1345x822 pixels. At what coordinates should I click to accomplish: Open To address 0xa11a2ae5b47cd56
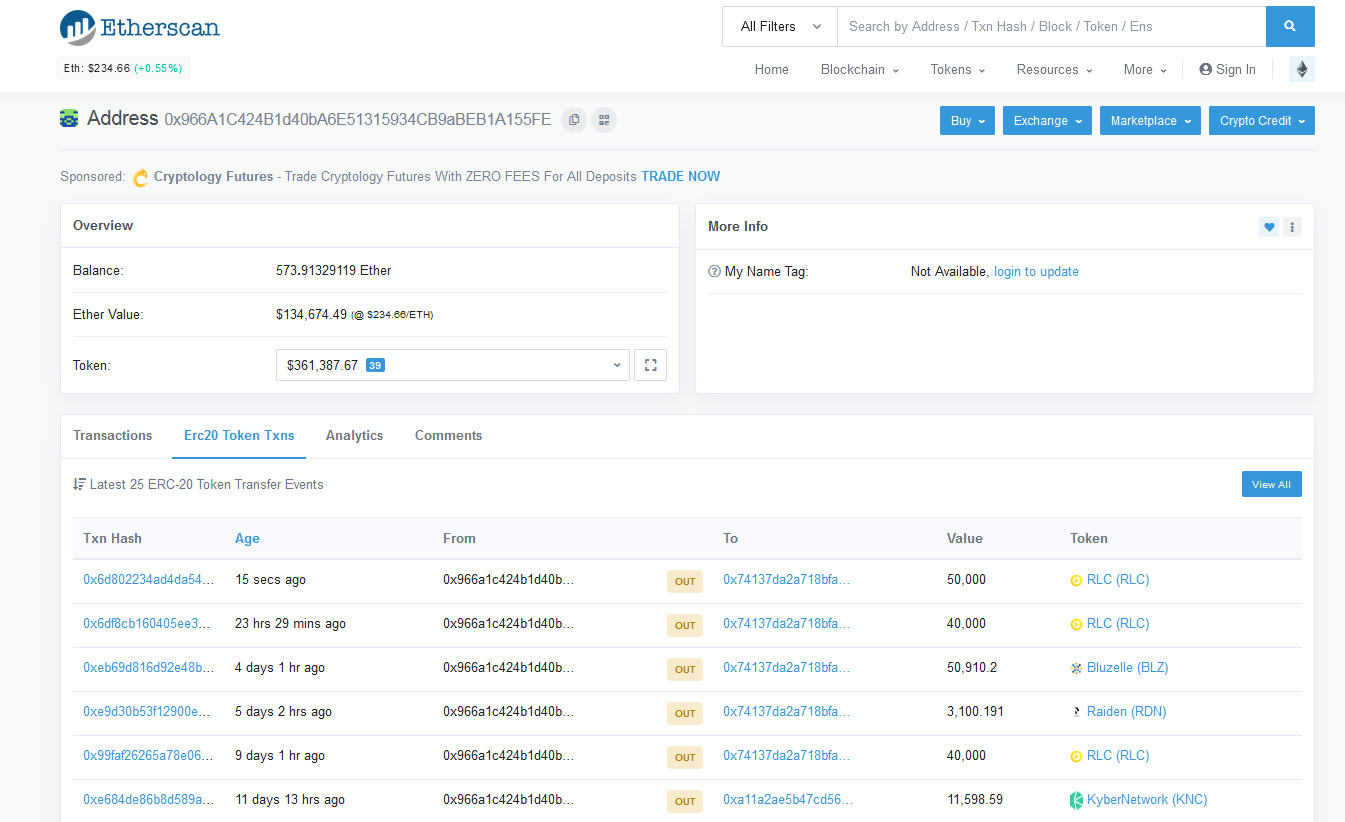tap(788, 799)
